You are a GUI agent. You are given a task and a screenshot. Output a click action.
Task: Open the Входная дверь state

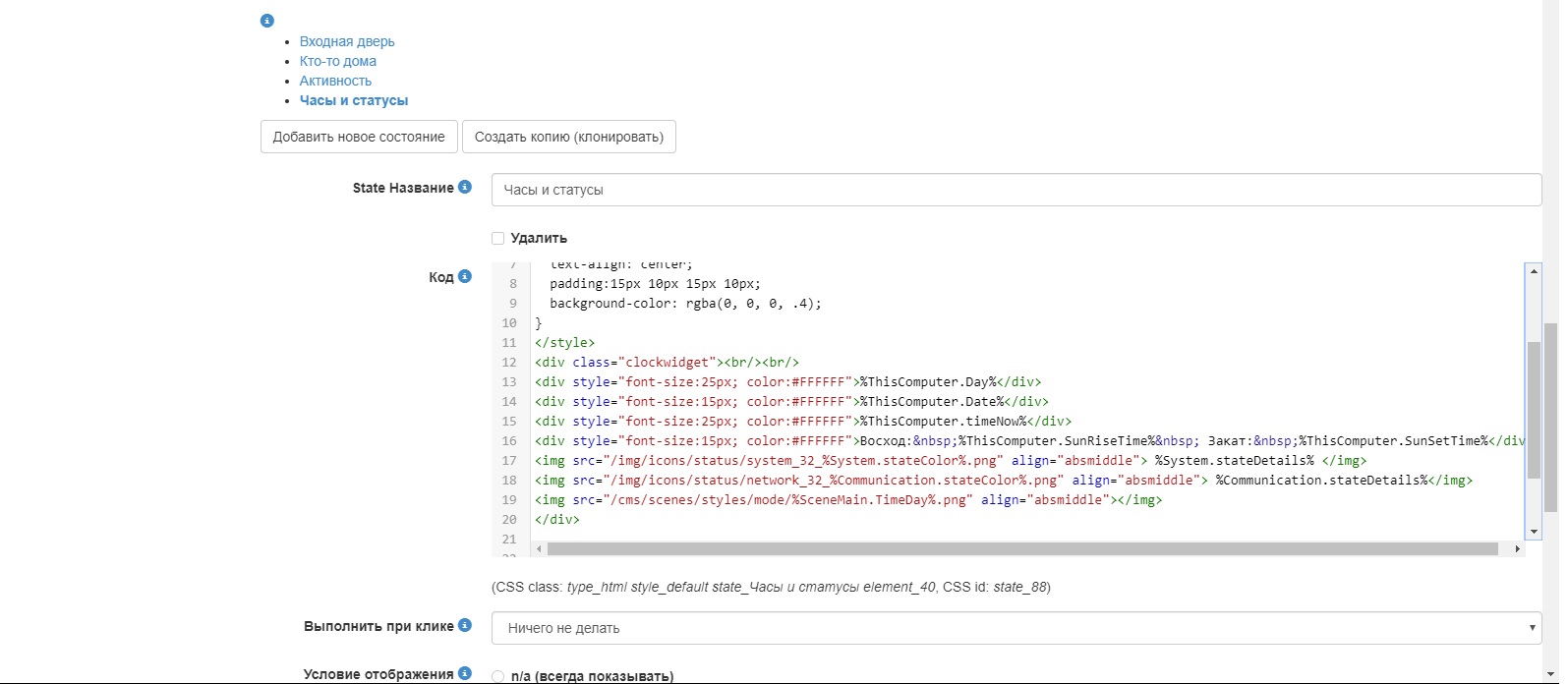pyautogui.click(x=347, y=41)
